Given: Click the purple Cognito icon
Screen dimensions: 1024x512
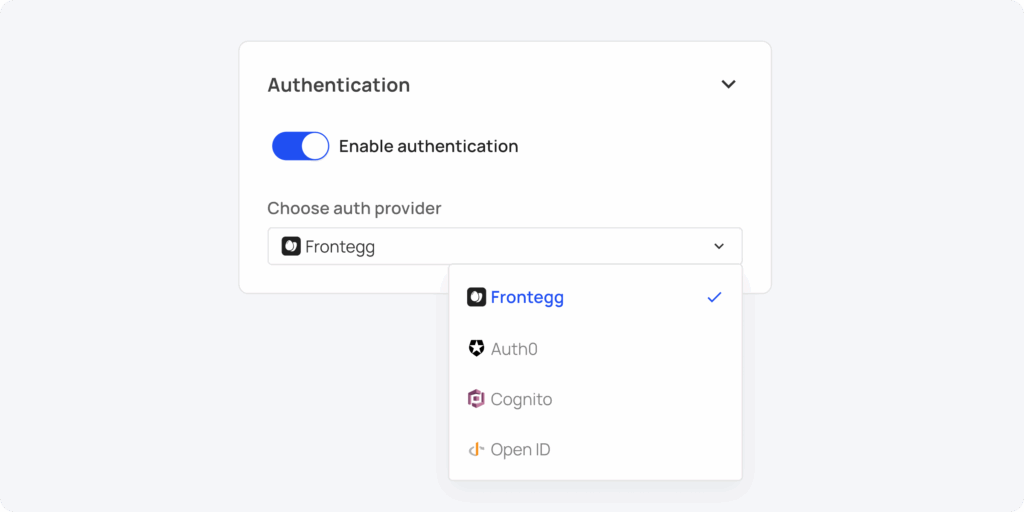Looking at the screenshot, I should [x=476, y=399].
